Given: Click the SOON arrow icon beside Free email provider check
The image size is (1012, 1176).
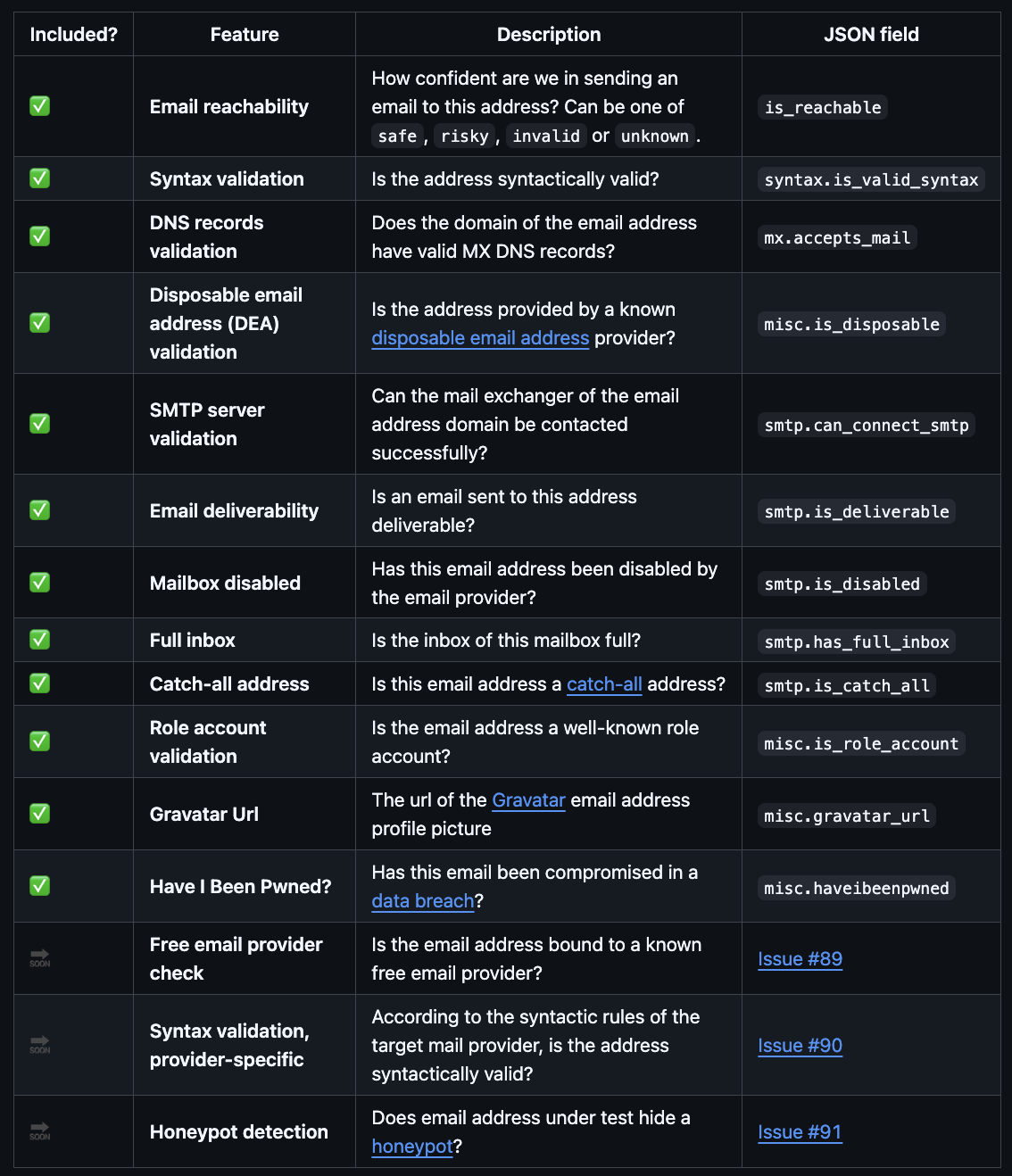Looking at the screenshot, I should point(40,958).
